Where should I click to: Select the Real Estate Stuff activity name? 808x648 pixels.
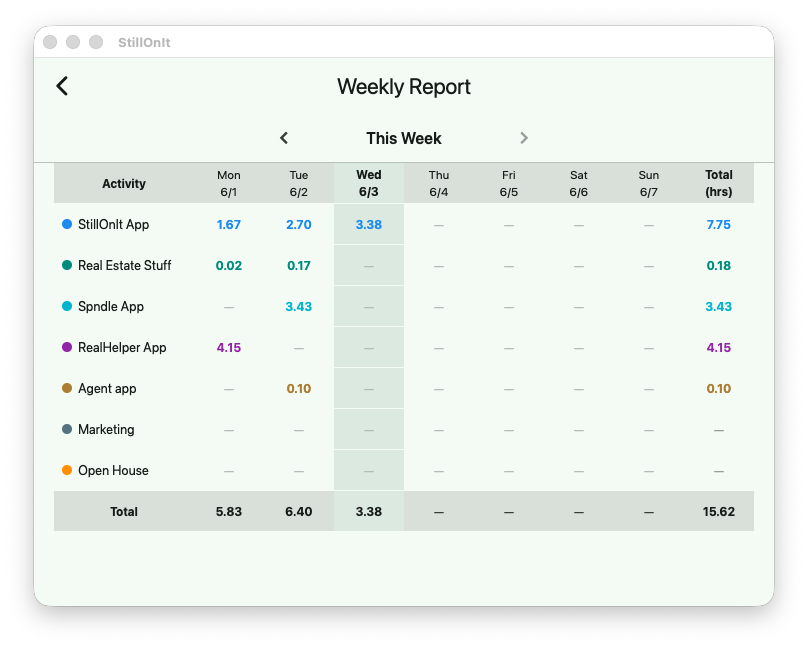125,265
